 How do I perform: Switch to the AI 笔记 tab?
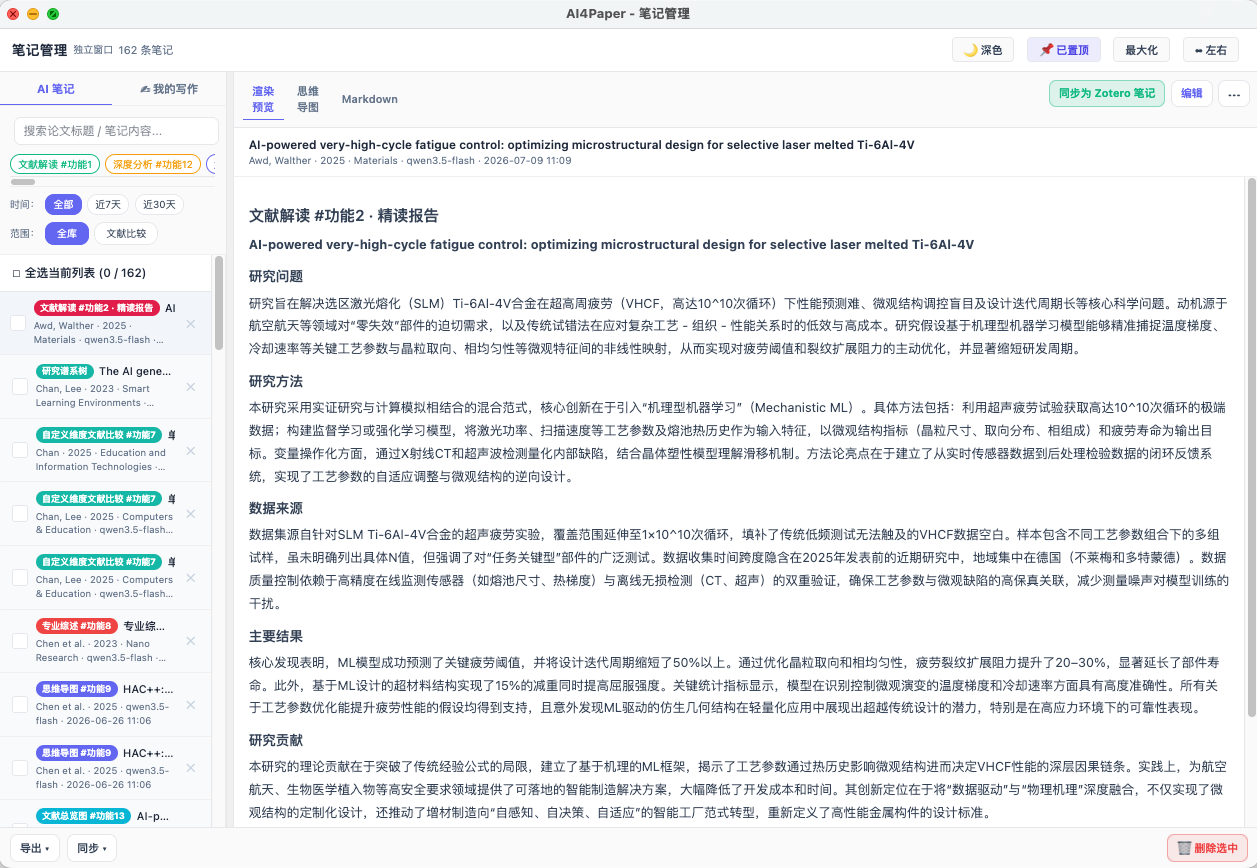pos(56,89)
